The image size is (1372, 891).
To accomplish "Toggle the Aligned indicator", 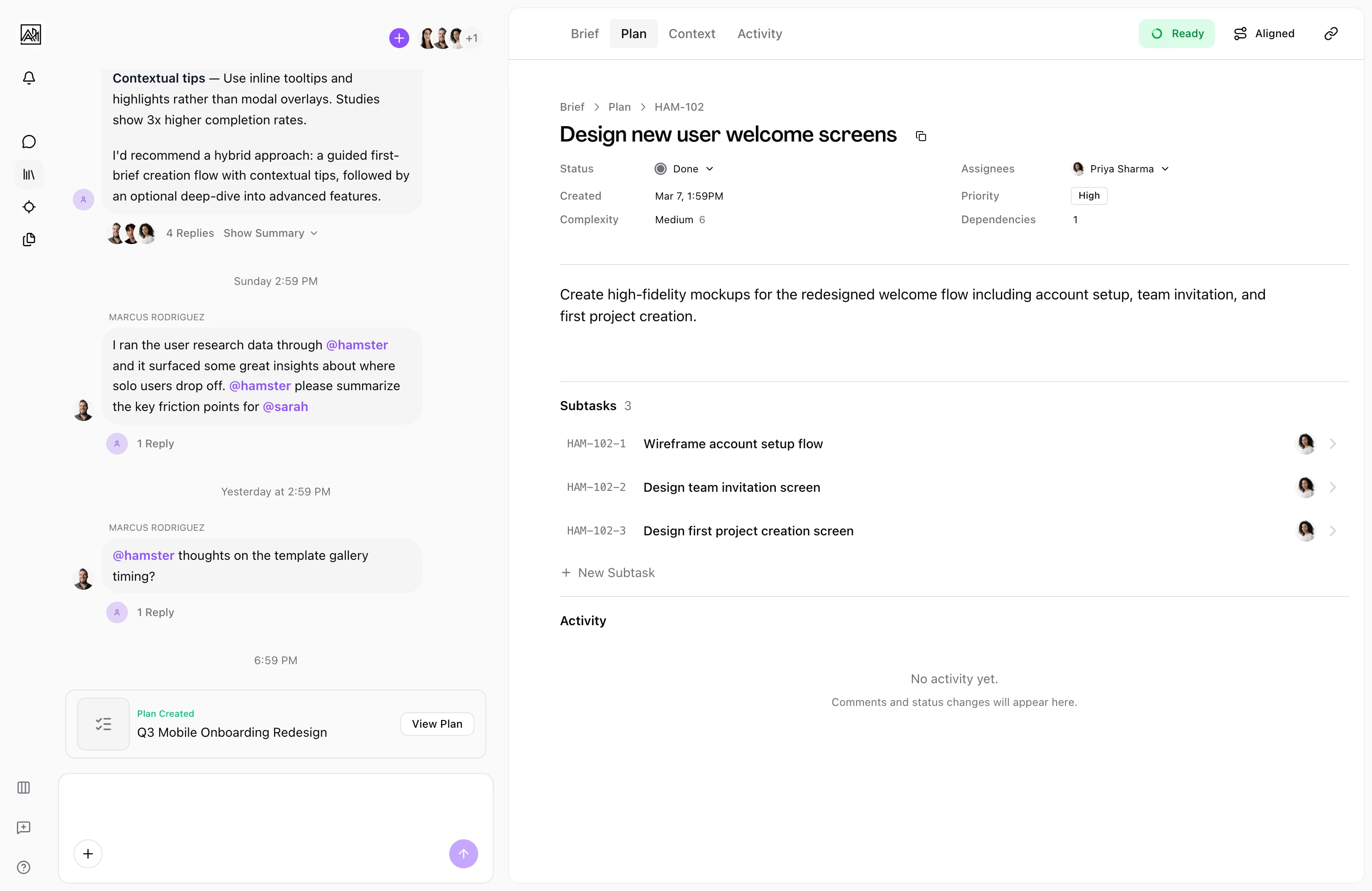I will [x=1264, y=34].
